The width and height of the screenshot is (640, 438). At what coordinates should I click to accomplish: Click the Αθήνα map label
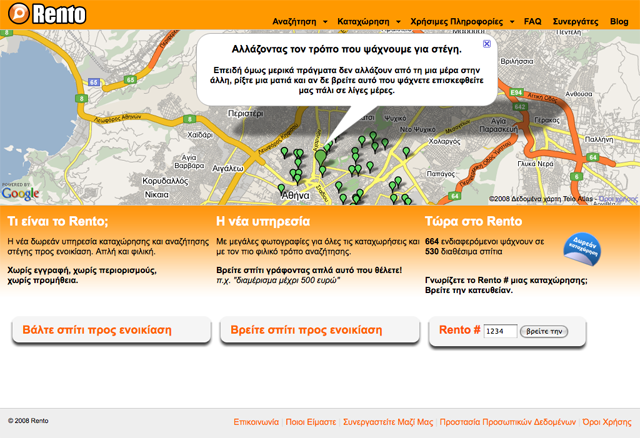click(x=296, y=196)
